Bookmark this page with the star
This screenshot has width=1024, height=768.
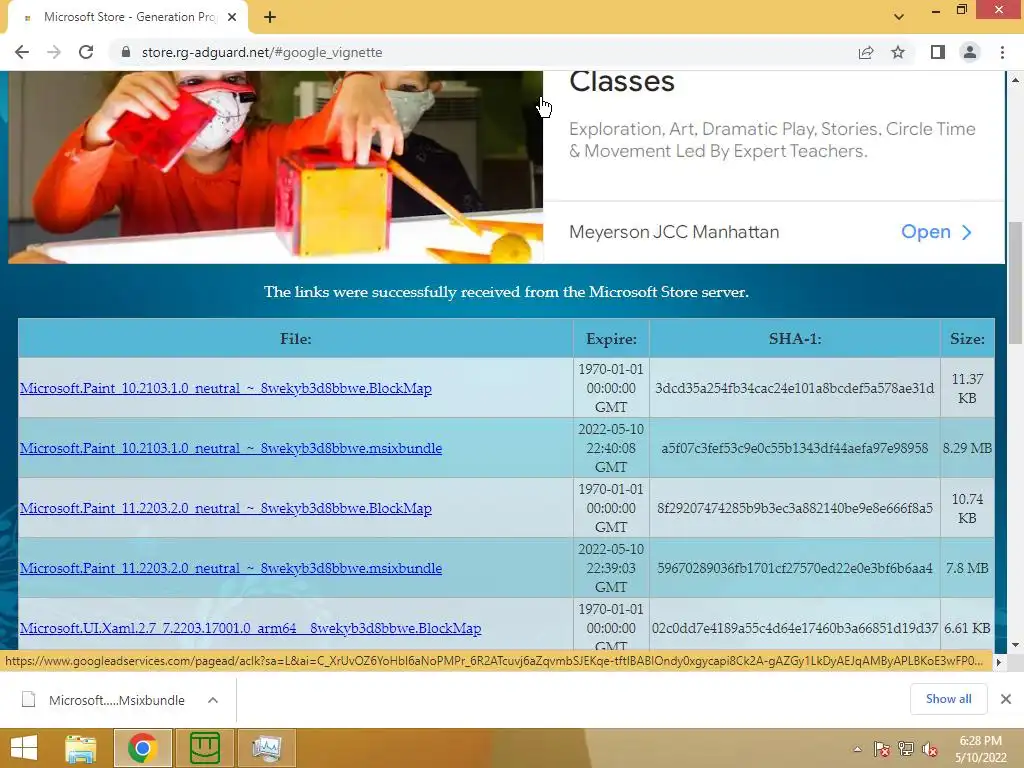(898, 52)
